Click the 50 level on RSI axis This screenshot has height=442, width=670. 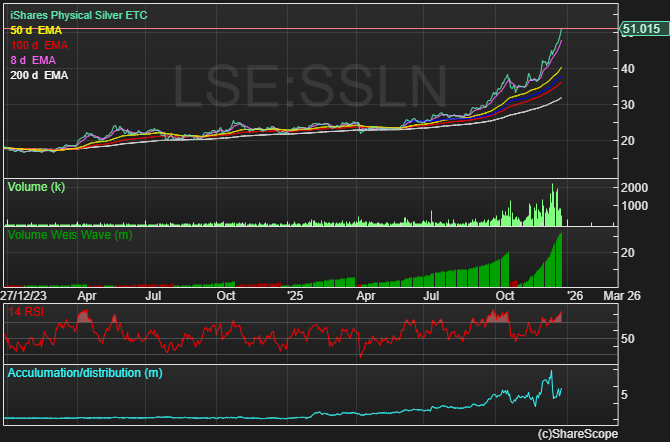click(x=628, y=339)
